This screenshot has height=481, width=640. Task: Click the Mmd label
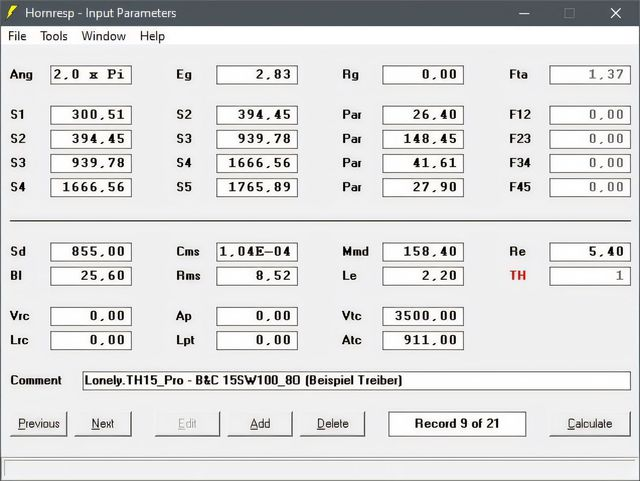coord(356,252)
